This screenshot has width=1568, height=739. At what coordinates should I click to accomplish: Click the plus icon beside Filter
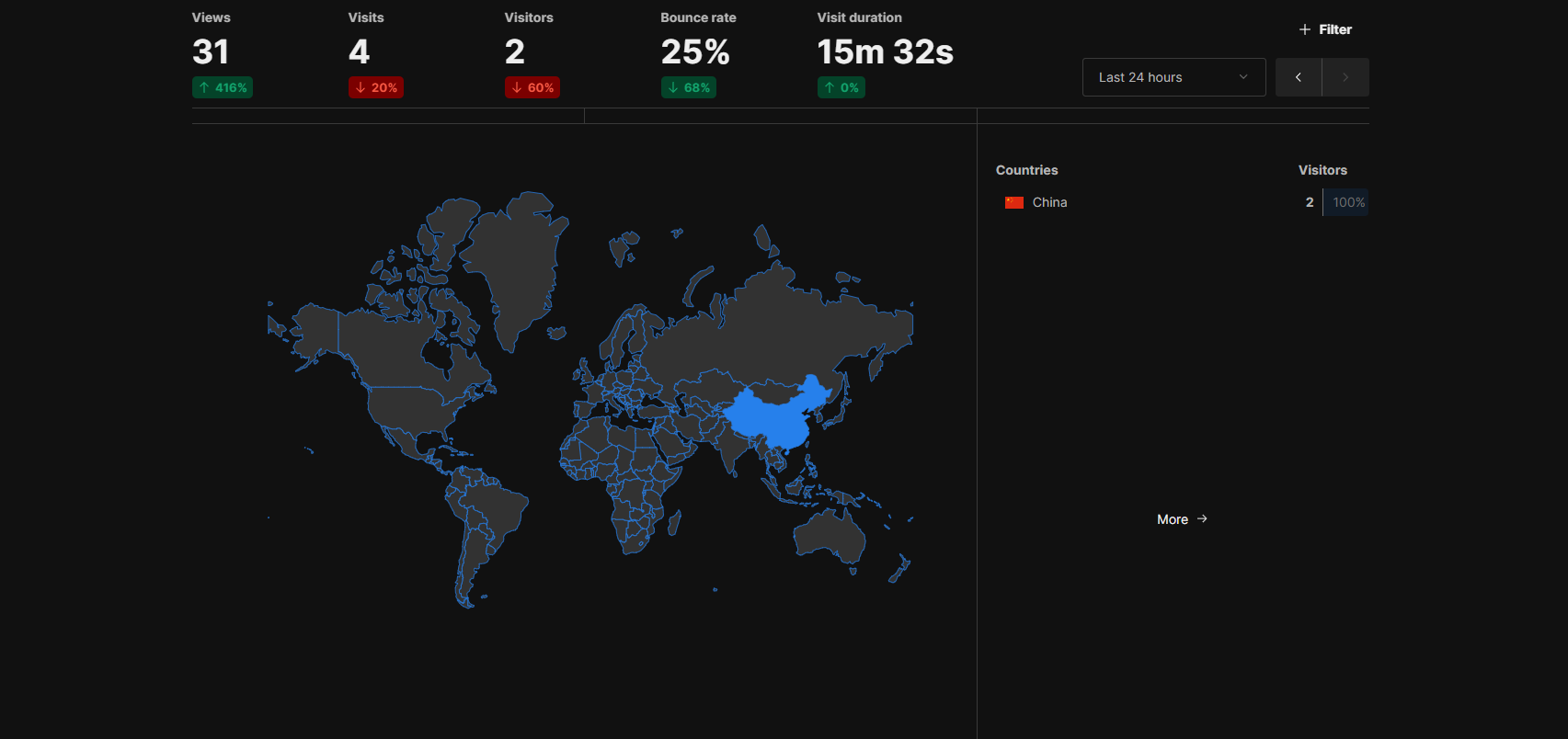coord(1304,29)
